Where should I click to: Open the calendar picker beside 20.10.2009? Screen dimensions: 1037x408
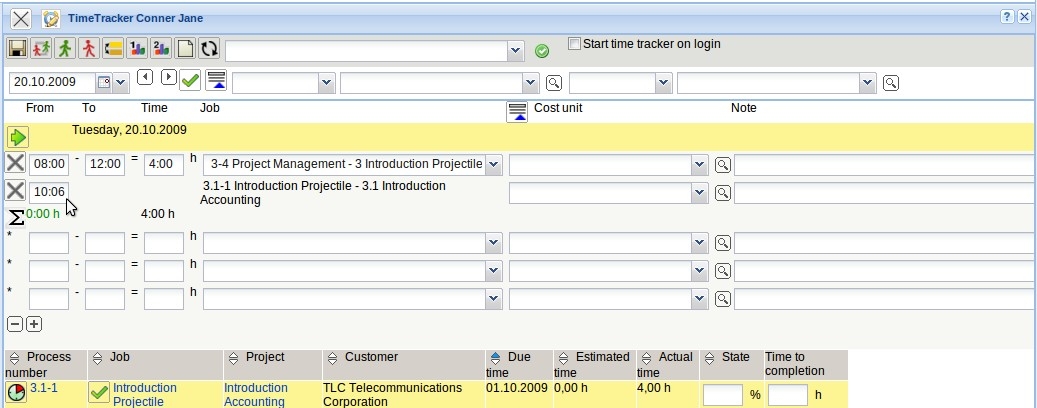104,82
